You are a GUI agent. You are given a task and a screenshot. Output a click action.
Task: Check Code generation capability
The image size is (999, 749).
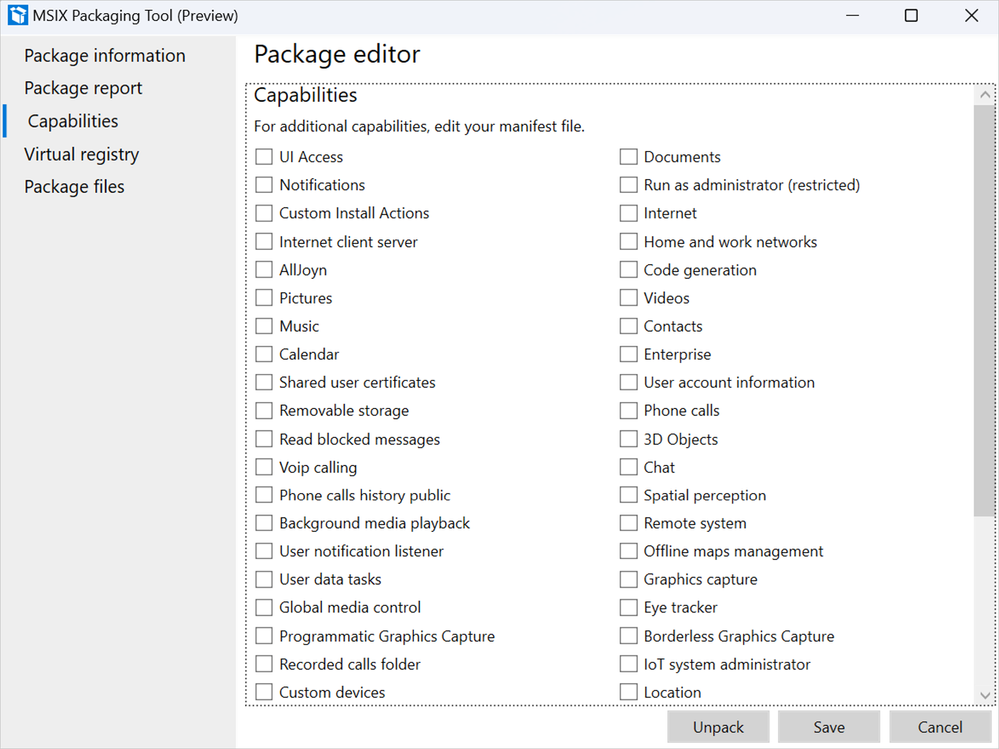[628, 269]
